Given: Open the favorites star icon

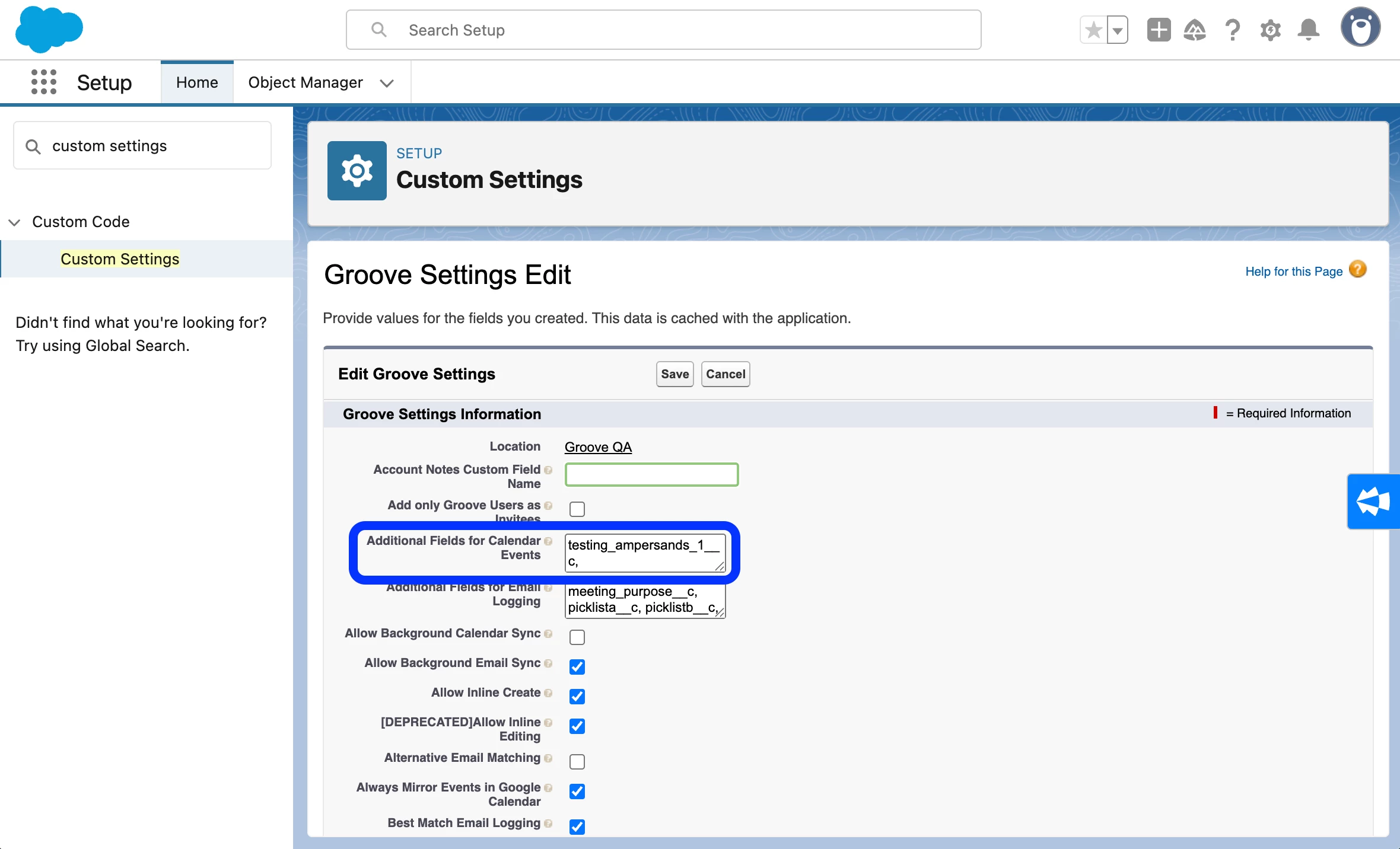Looking at the screenshot, I should click(1093, 30).
